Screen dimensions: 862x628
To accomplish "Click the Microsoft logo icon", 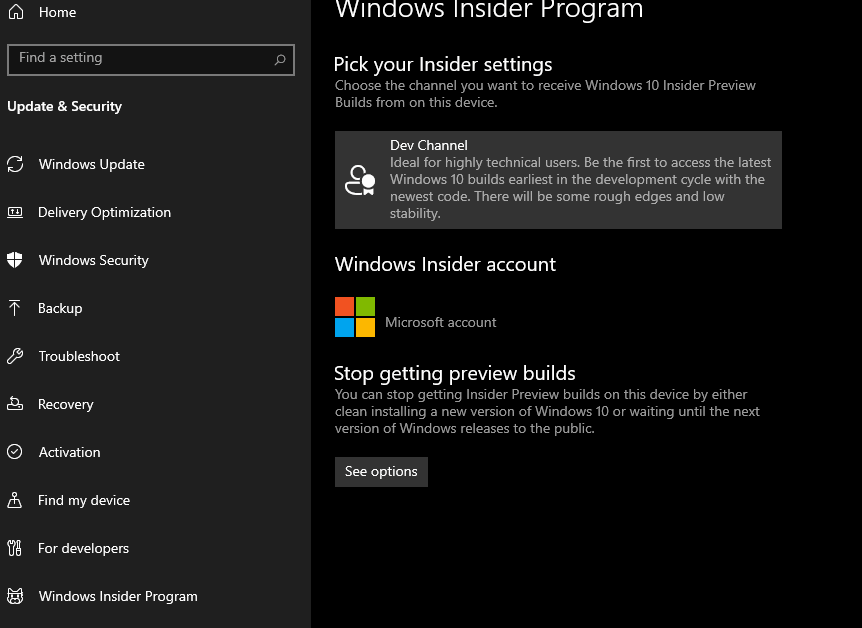I will (355, 317).
